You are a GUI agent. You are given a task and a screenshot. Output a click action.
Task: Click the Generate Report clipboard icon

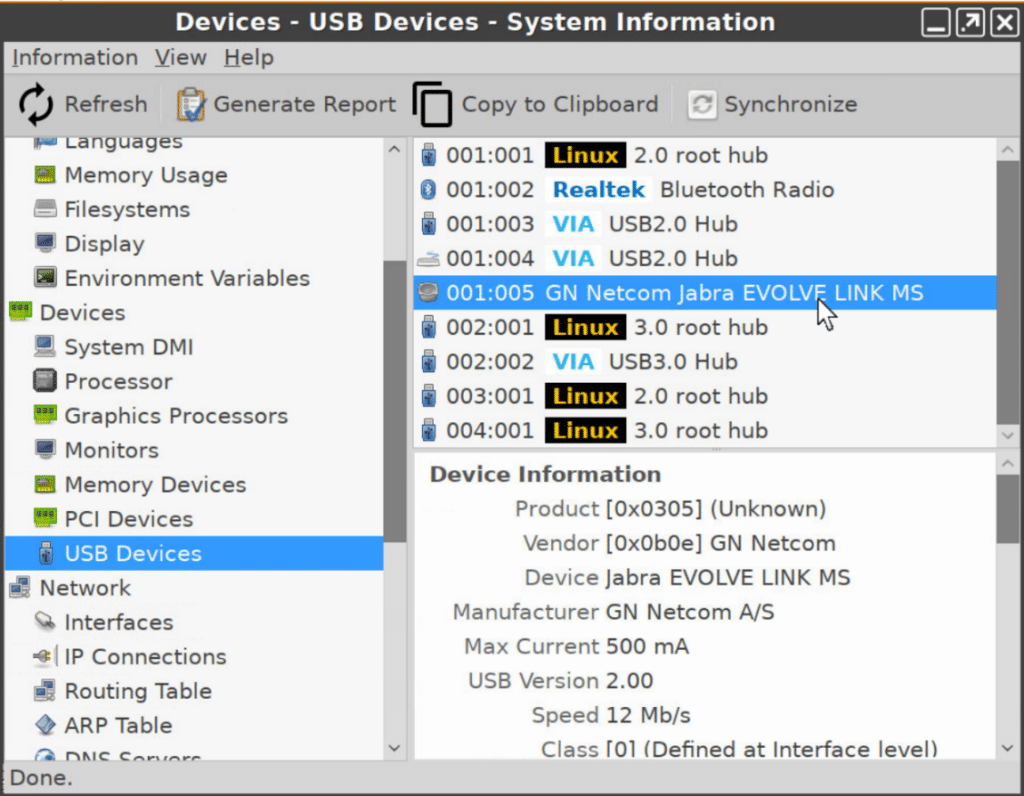click(x=190, y=104)
